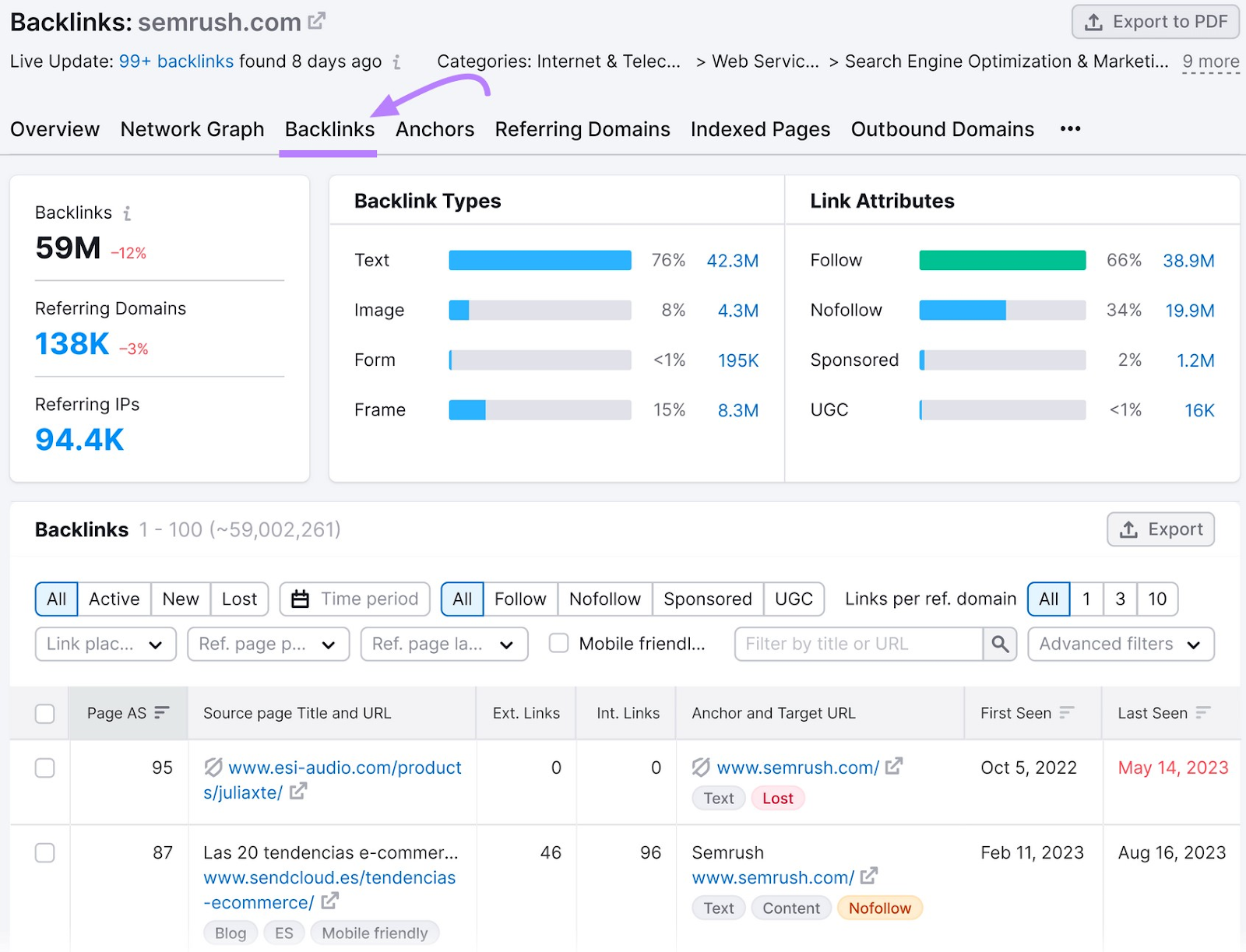
Task: Click the 42.3M text backlinks value
Action: pyautogui.click(x=732, y=261)
